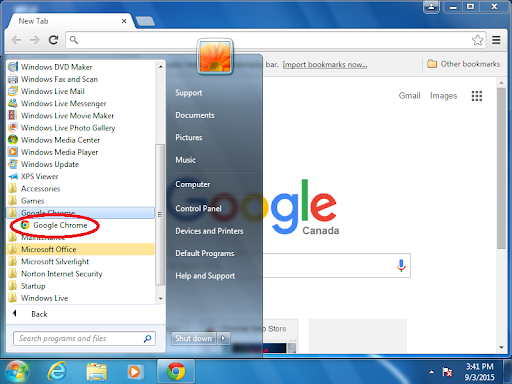Expand the Microsoft Office folder
This screenshot has width=512, height=384.
tap(80, 249)
